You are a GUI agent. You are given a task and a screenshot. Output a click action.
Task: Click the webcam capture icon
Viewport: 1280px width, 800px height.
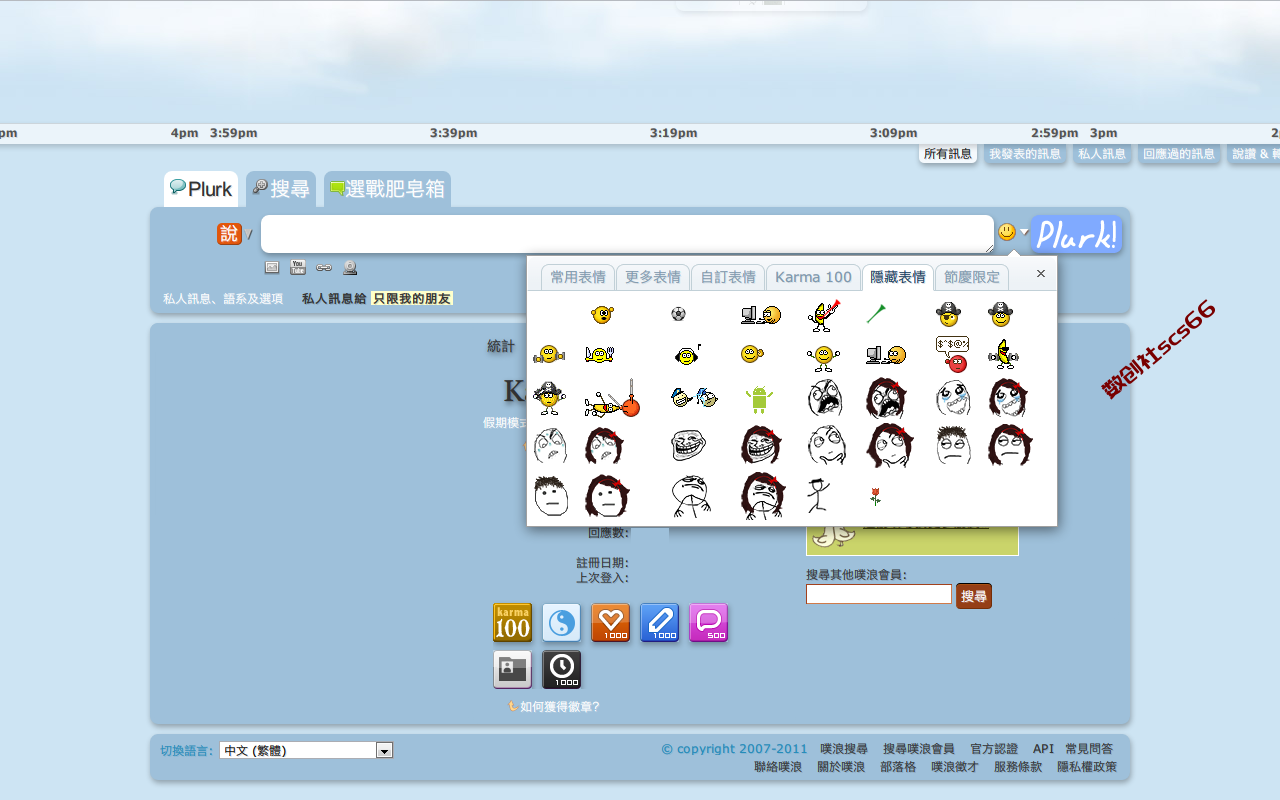pos(350,267)
